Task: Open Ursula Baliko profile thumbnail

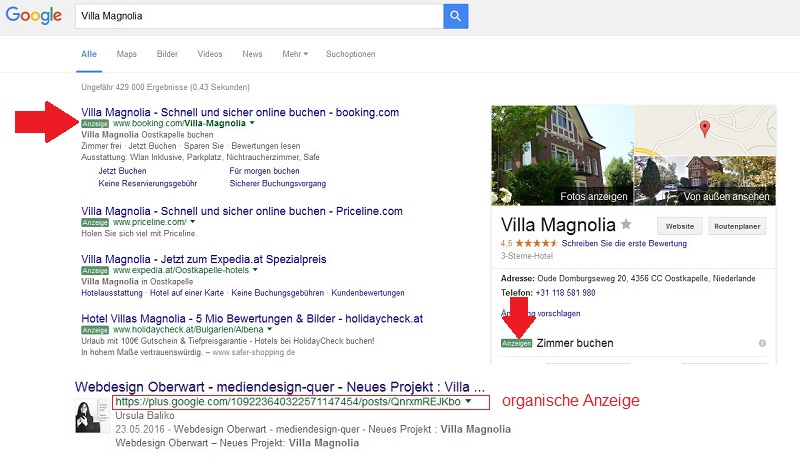Action: [92, 415]
